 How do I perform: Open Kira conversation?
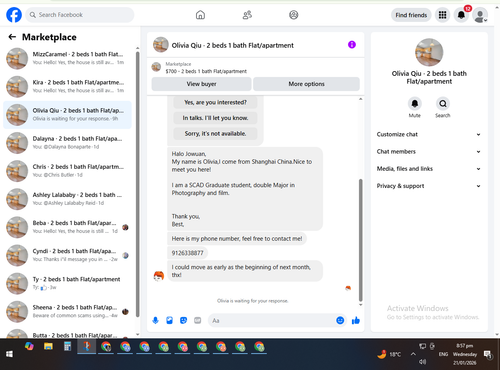[67, 86]
